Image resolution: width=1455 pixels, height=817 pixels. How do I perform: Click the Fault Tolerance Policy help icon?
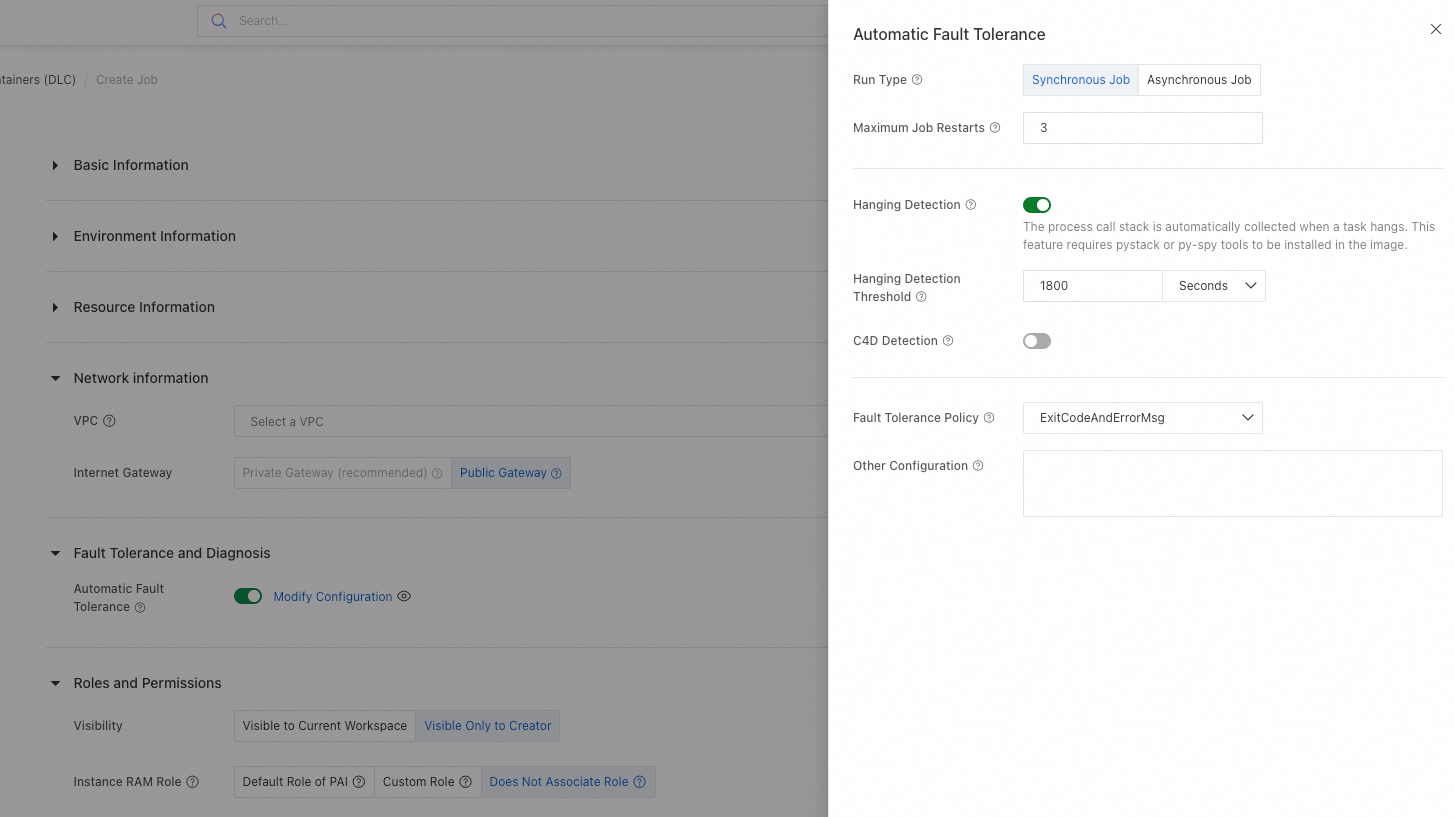click(989, 418)
